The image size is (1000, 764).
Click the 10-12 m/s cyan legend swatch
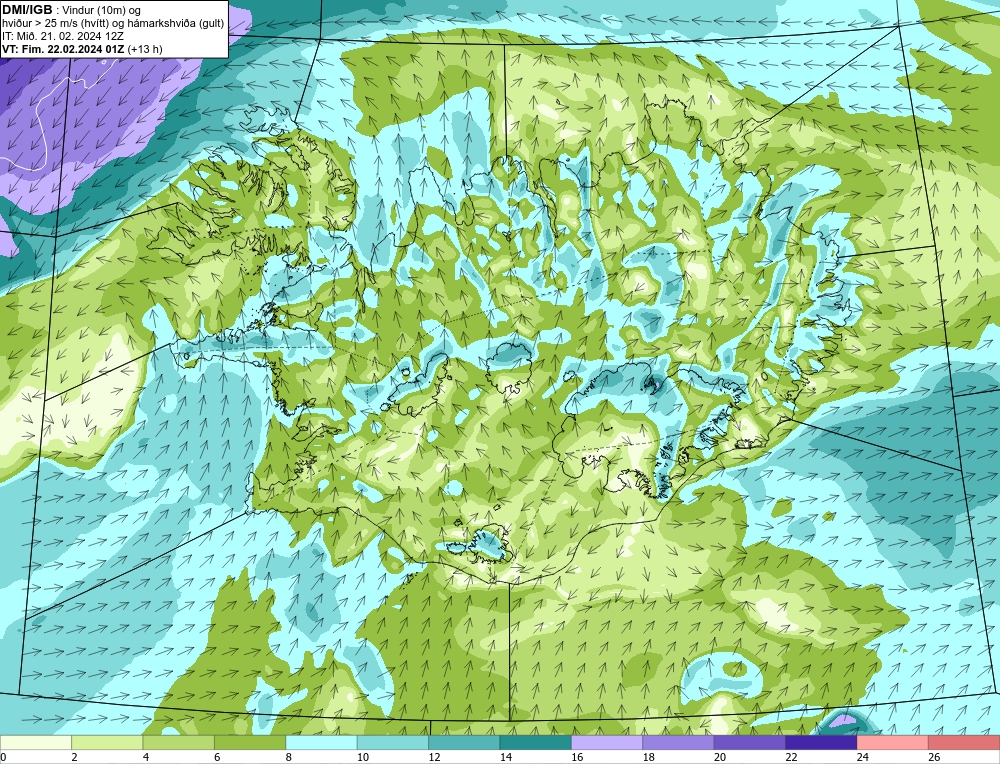point(393,743)
